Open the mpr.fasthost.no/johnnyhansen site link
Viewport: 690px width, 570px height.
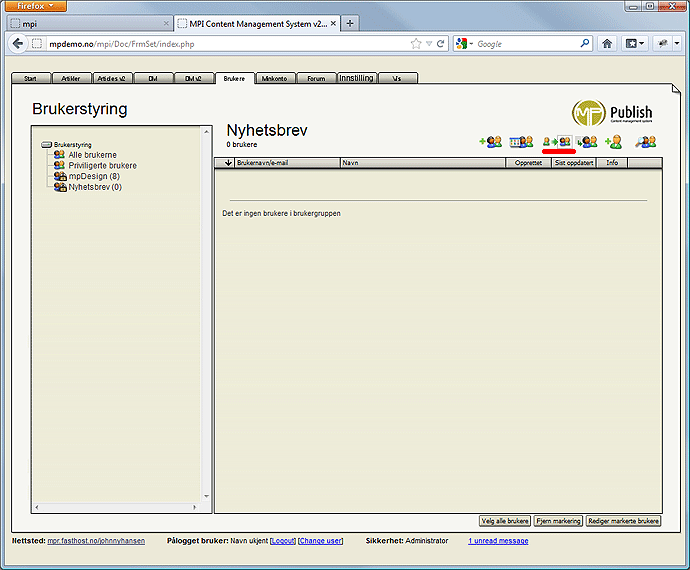pos(96,541)
